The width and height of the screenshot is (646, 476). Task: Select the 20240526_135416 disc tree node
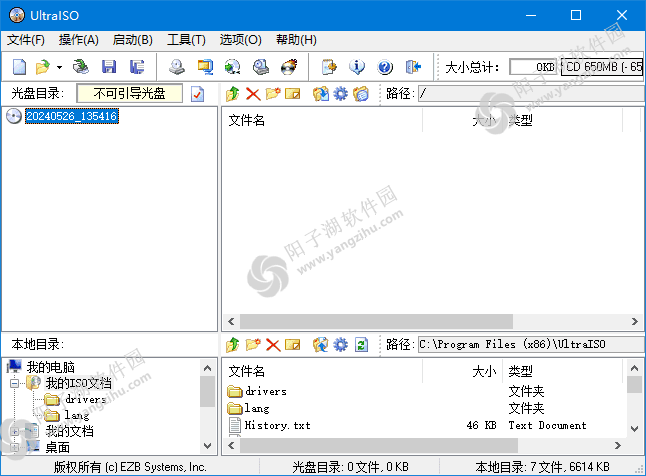pos(72,116)
